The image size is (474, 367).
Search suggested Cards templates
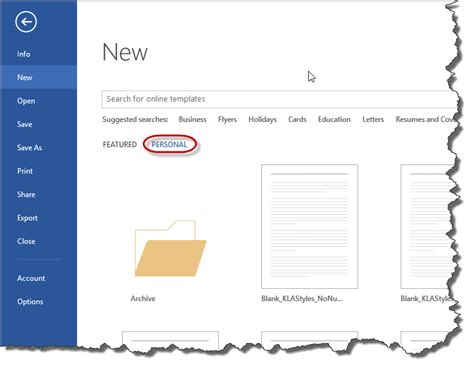(297, 119)
